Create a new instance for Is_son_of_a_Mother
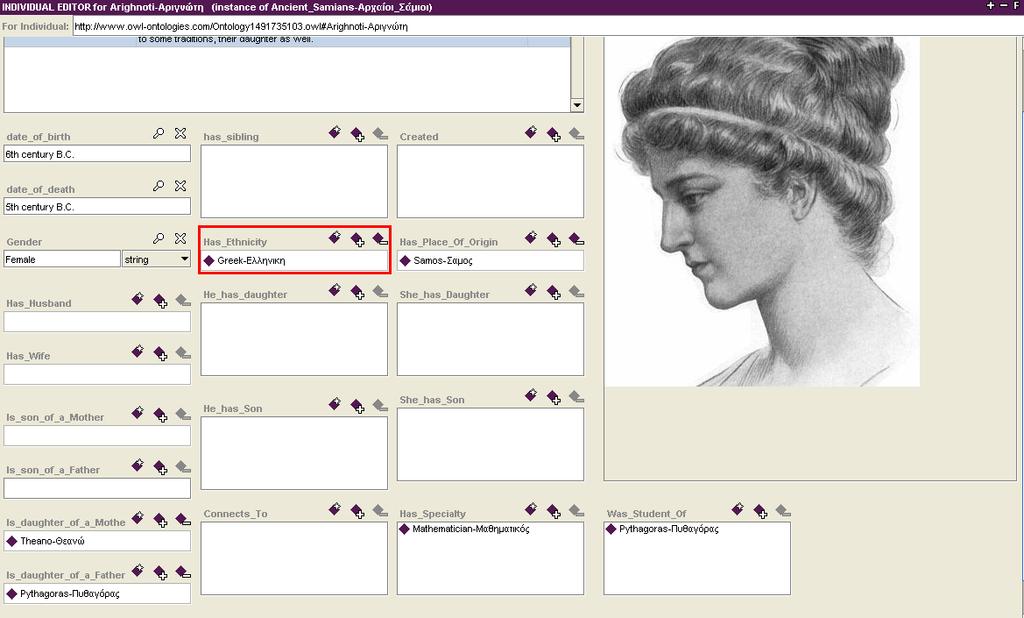 (x=137, y=412)
